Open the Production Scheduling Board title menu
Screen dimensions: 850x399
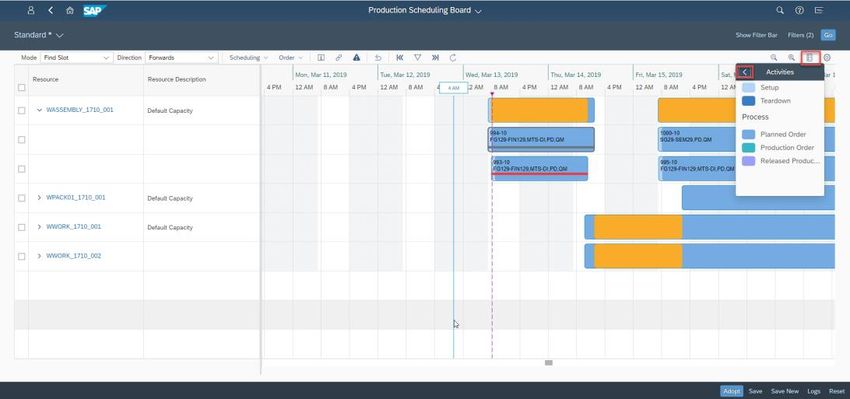425,10
